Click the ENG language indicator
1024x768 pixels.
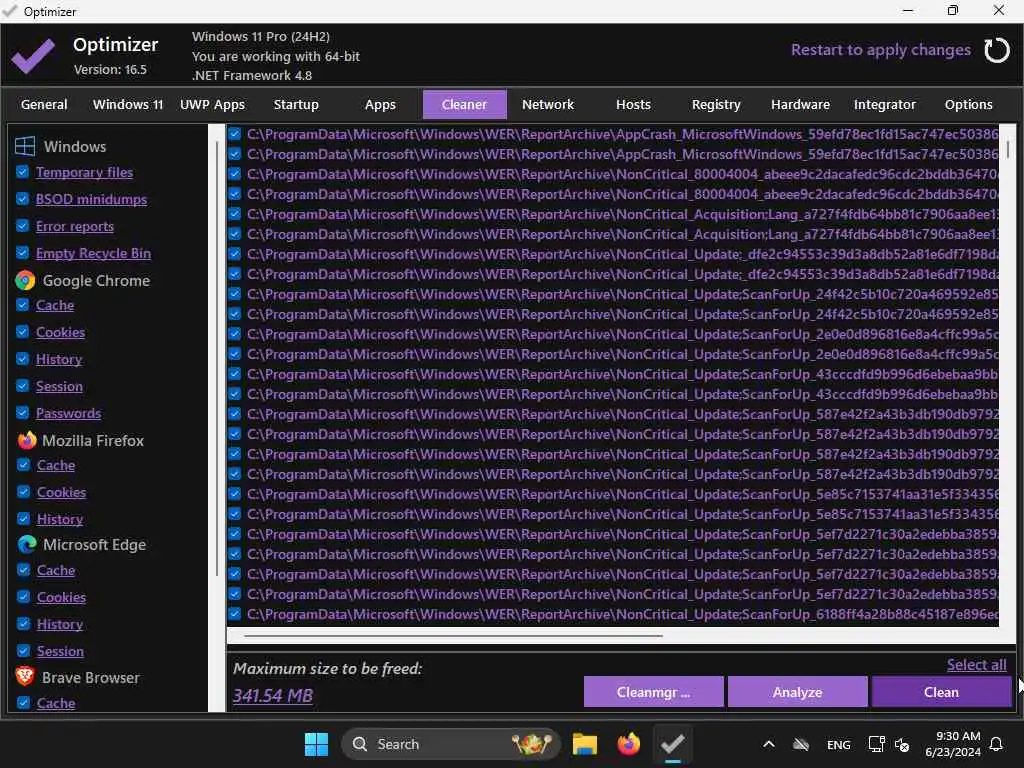pyautogui.click(x=839, y=744)
